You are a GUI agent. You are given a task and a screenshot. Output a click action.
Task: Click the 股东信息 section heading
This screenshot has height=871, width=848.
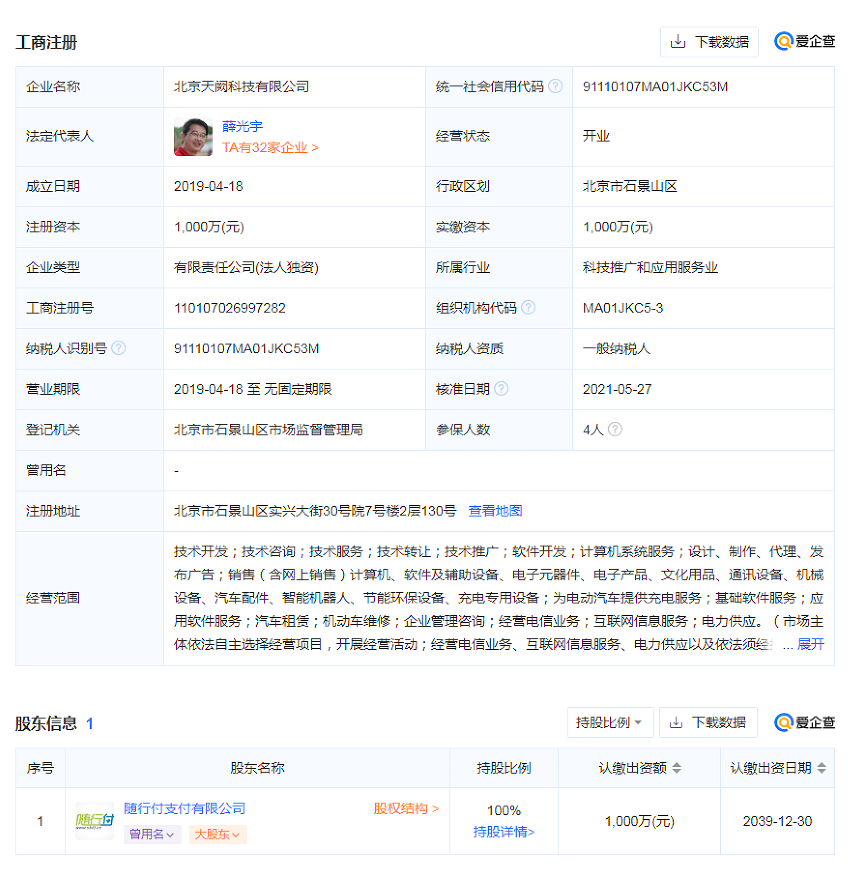click(46, 723)
